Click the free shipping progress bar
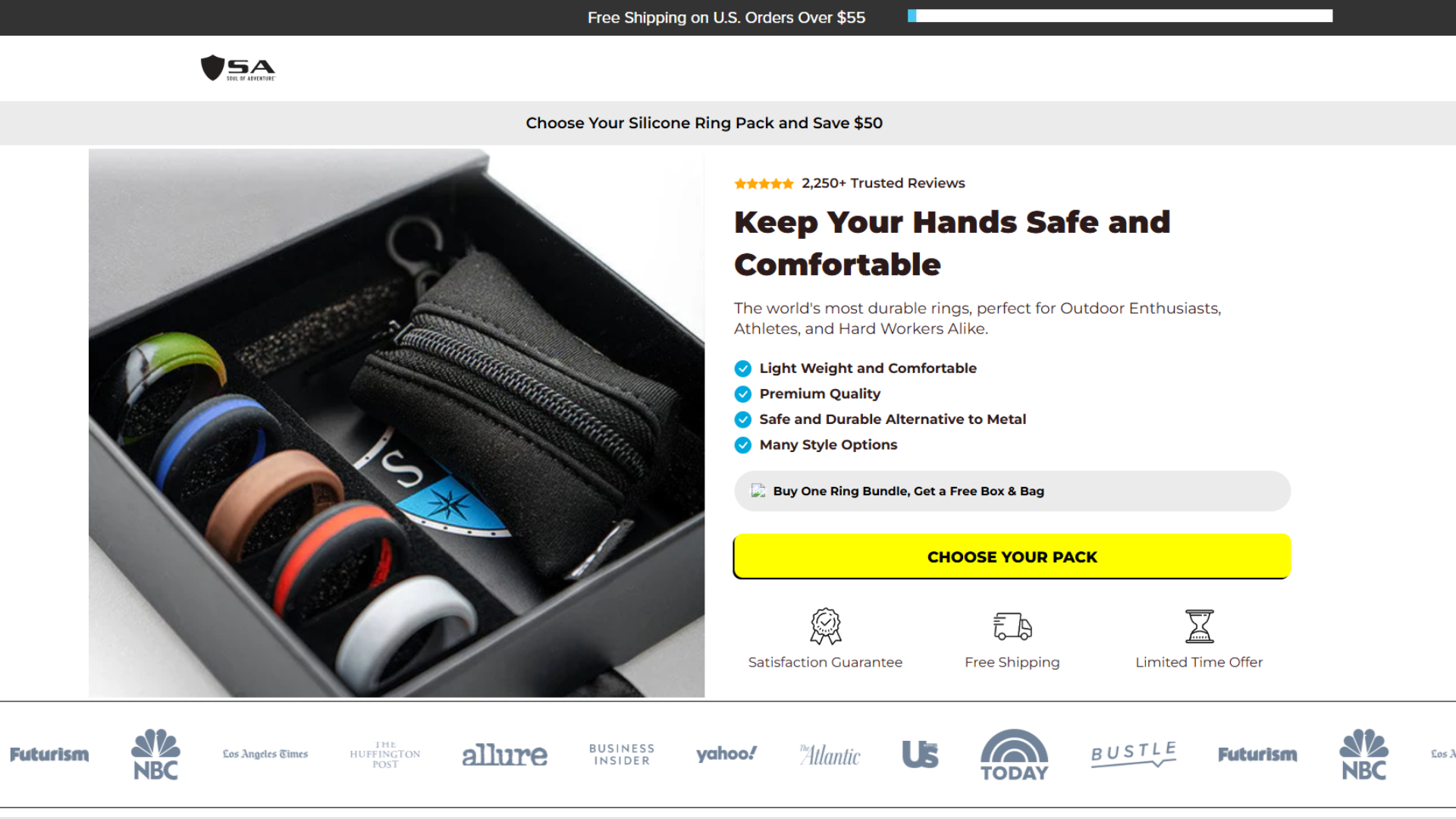1456x819 pixels. [1120, 16]
